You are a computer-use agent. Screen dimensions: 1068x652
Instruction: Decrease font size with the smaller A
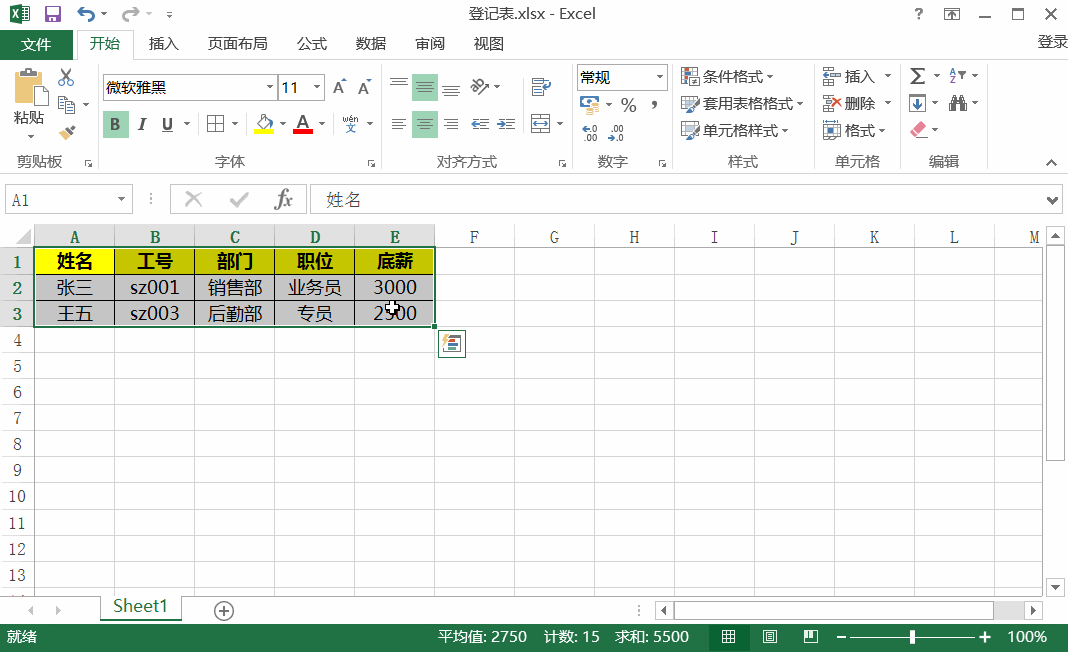pyautogui.click(x=364, y=87)
